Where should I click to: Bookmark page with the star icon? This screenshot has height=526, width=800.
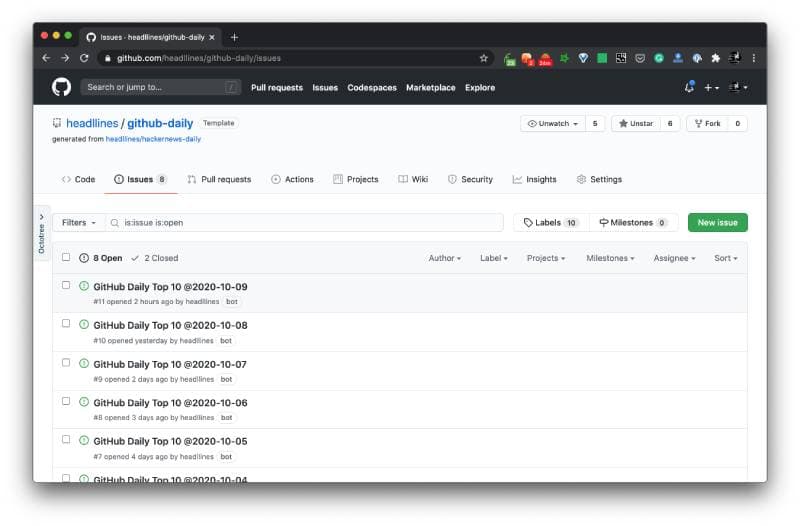484,58
